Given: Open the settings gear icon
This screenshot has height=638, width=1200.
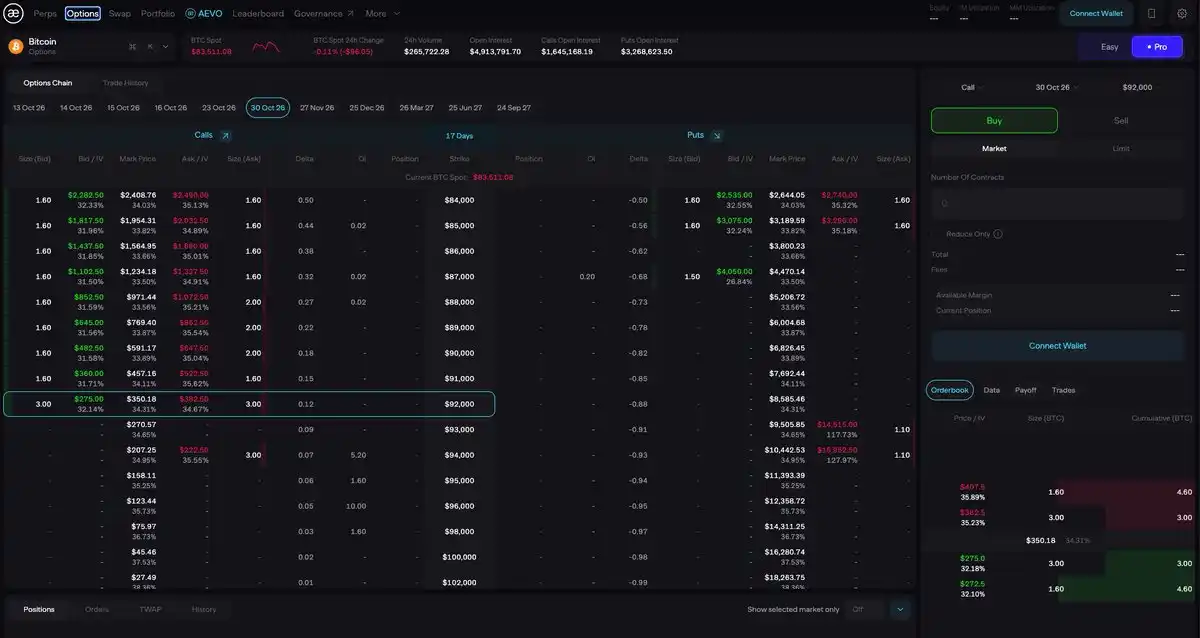Looking at the screenshot, I should pyautogui.click(x=1181, y=14).
